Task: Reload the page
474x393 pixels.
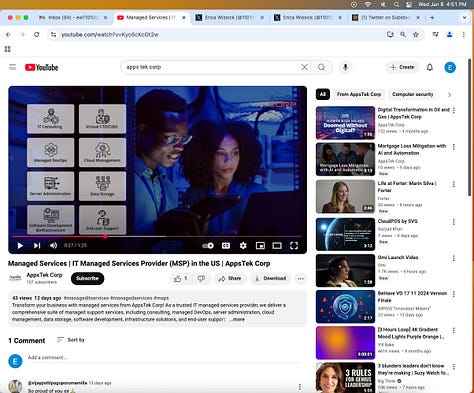Action: pos(37,34)
